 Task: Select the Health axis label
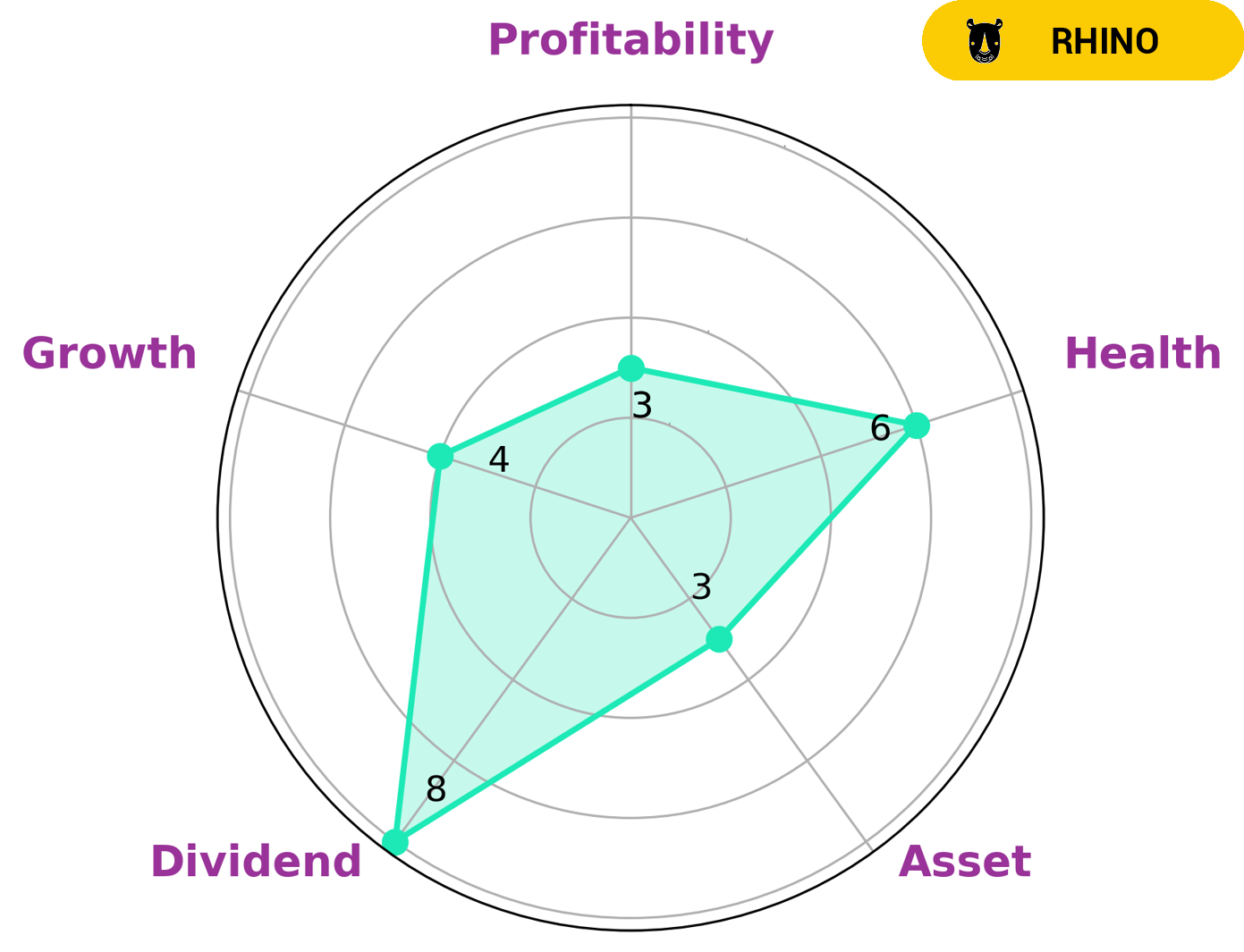(x=1142, y=353)
